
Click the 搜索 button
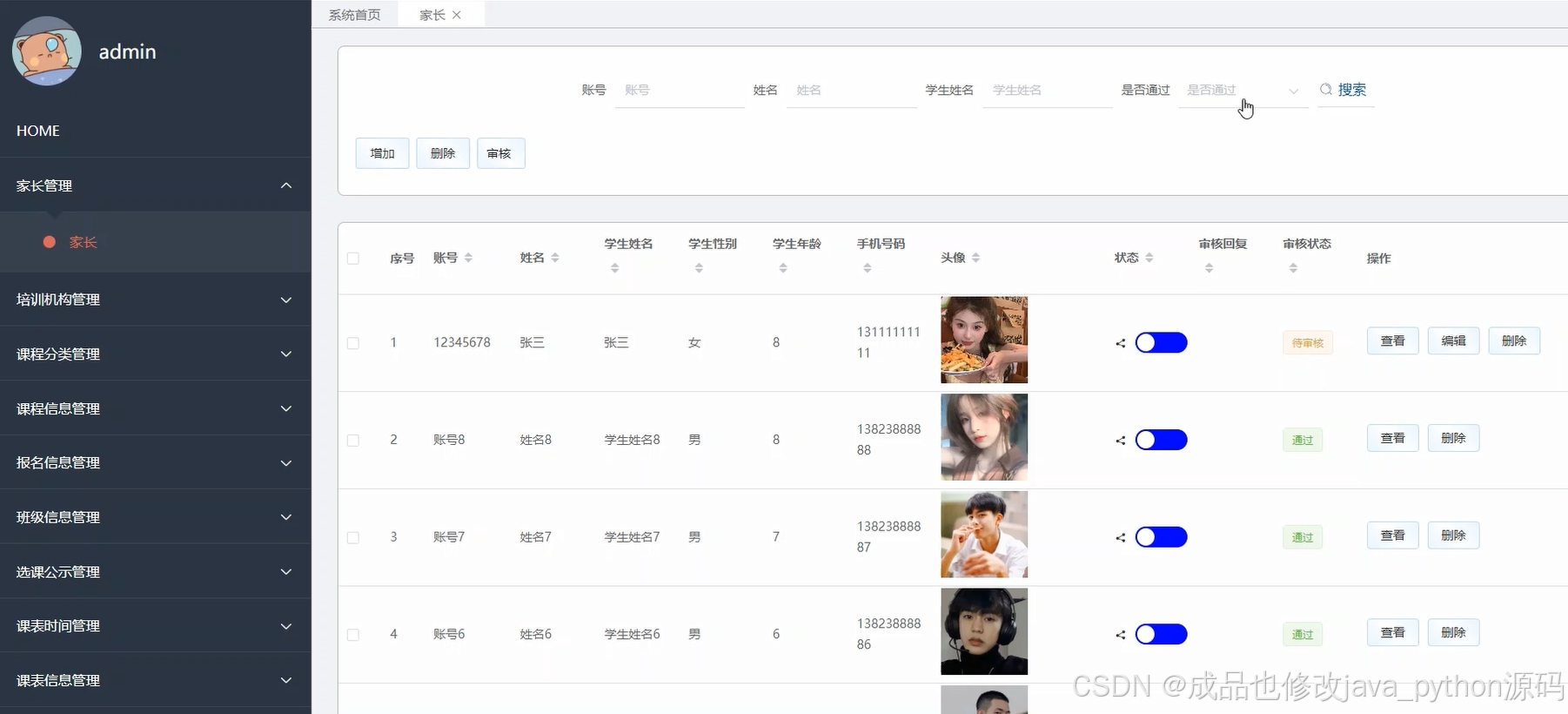1346,90
